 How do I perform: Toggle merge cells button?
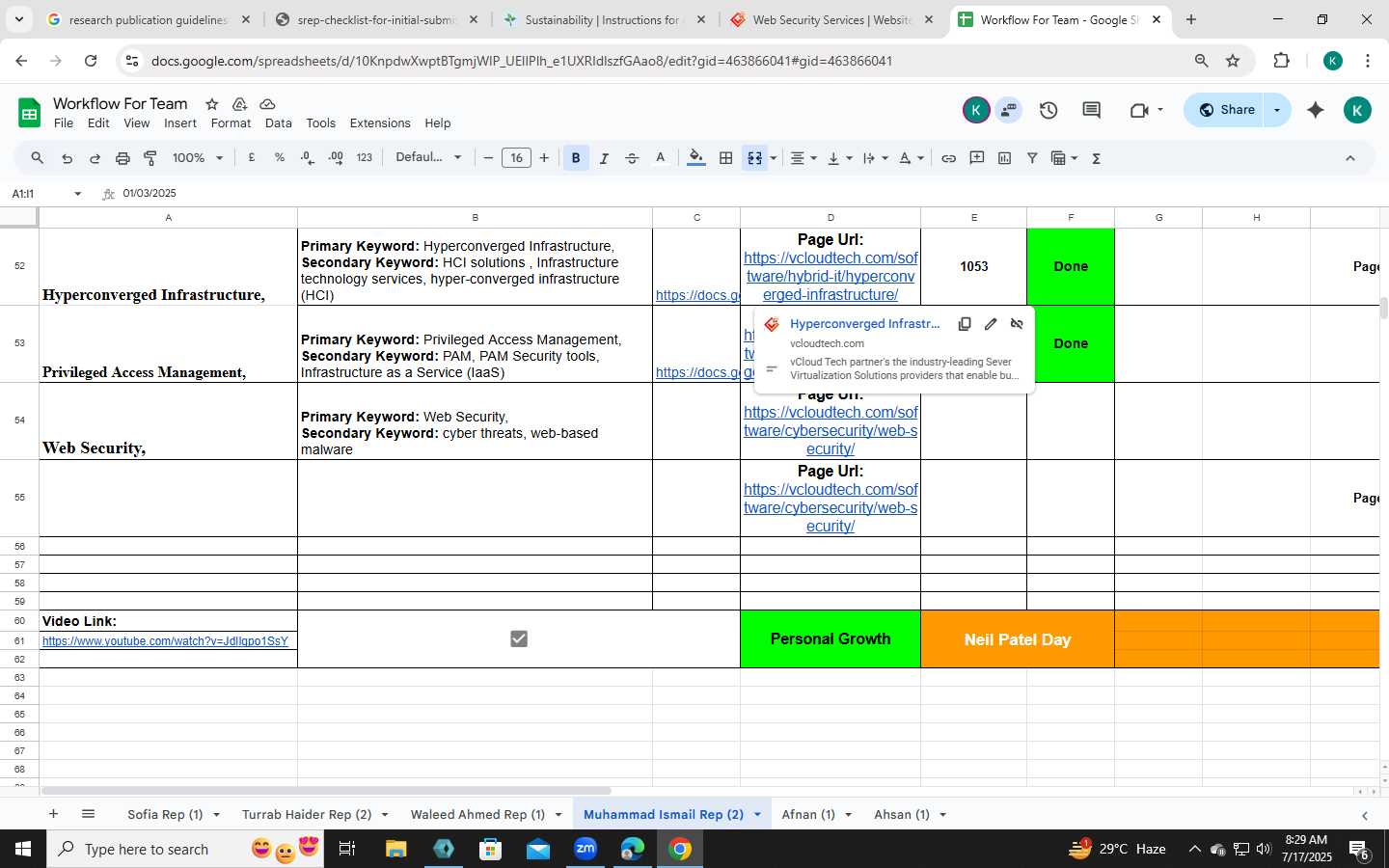tap(754, 158)
